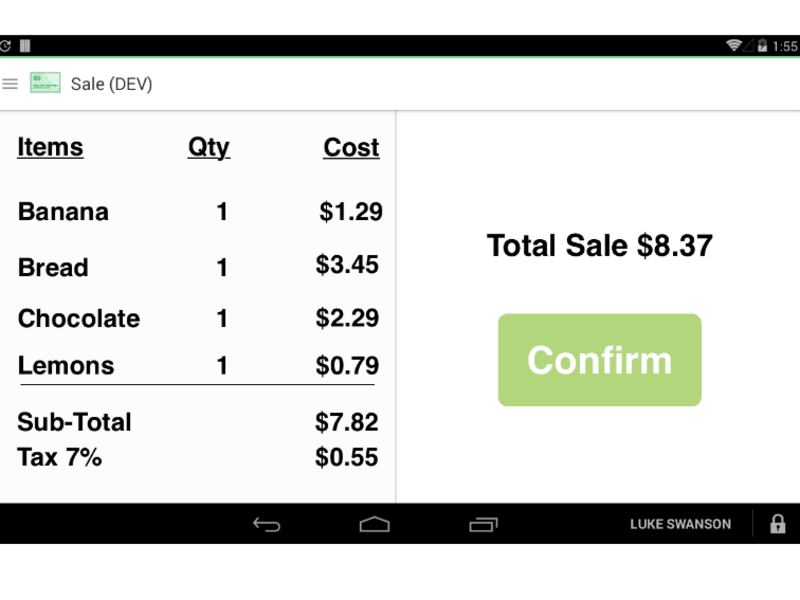Tap the Wi-Fi status icon
Screen dimensions: 800x600
734,46
